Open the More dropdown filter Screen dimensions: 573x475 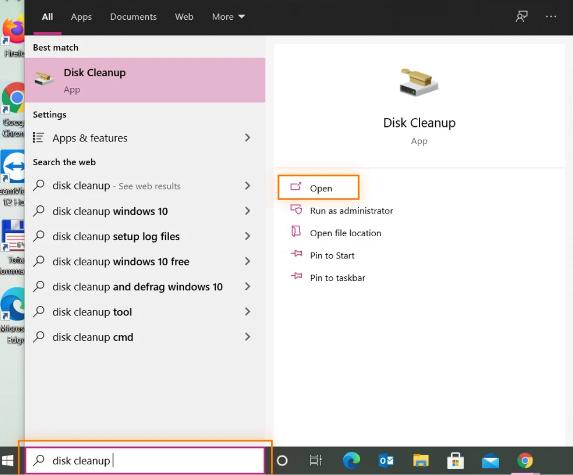point(228,17)
